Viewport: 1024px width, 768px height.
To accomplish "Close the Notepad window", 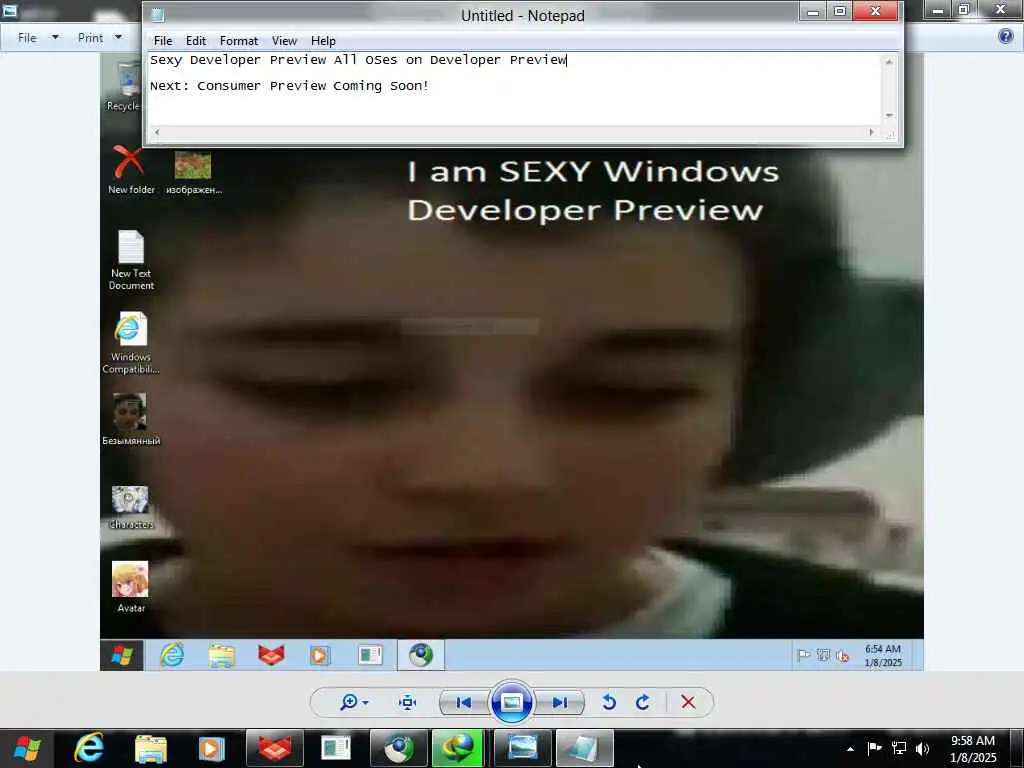I will point(876,11).
